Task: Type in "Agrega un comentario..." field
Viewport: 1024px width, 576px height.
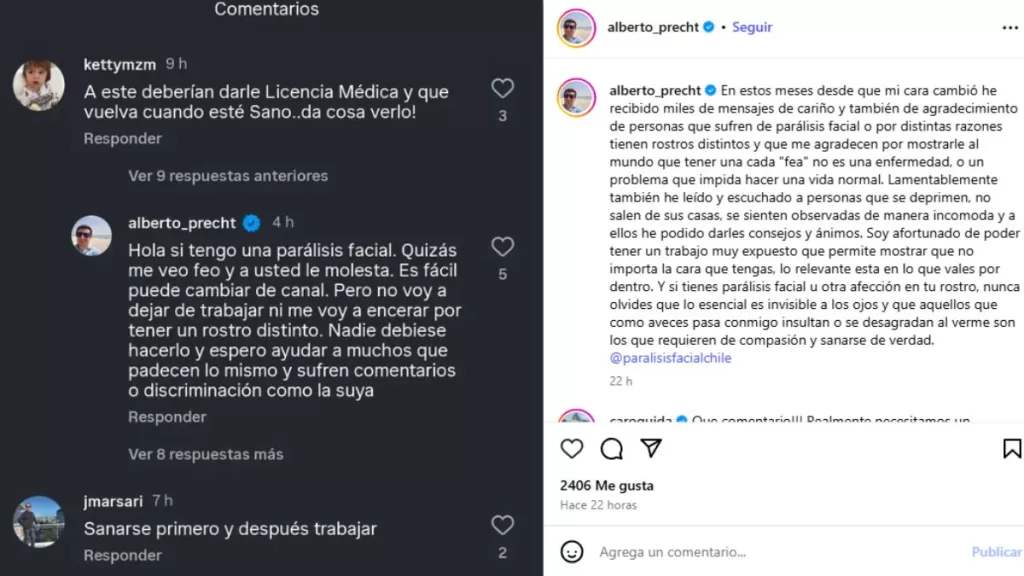Action: pyautogui.click(x=760, y=552)
